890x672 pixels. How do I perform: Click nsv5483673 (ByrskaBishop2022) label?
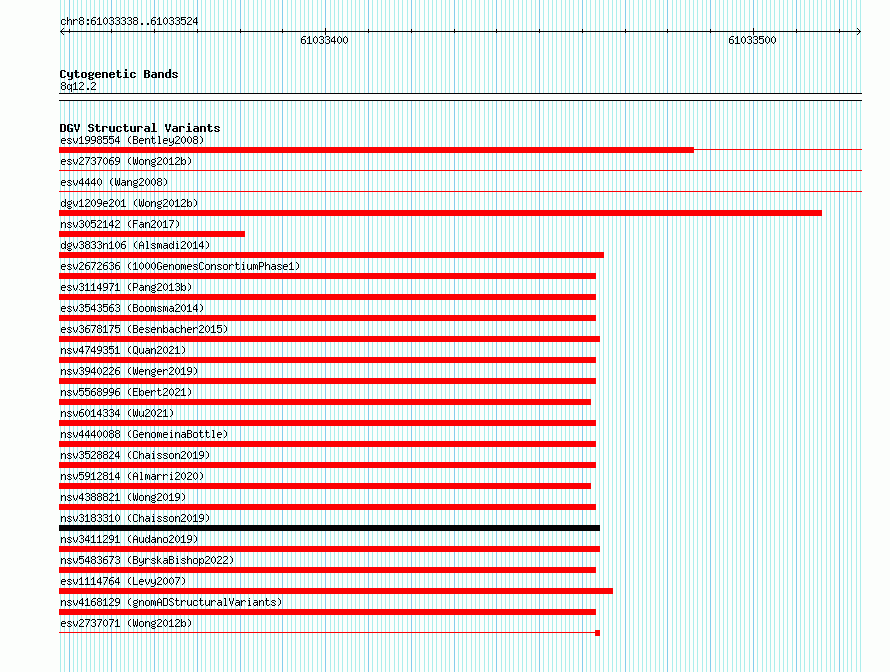coord(147,560)
